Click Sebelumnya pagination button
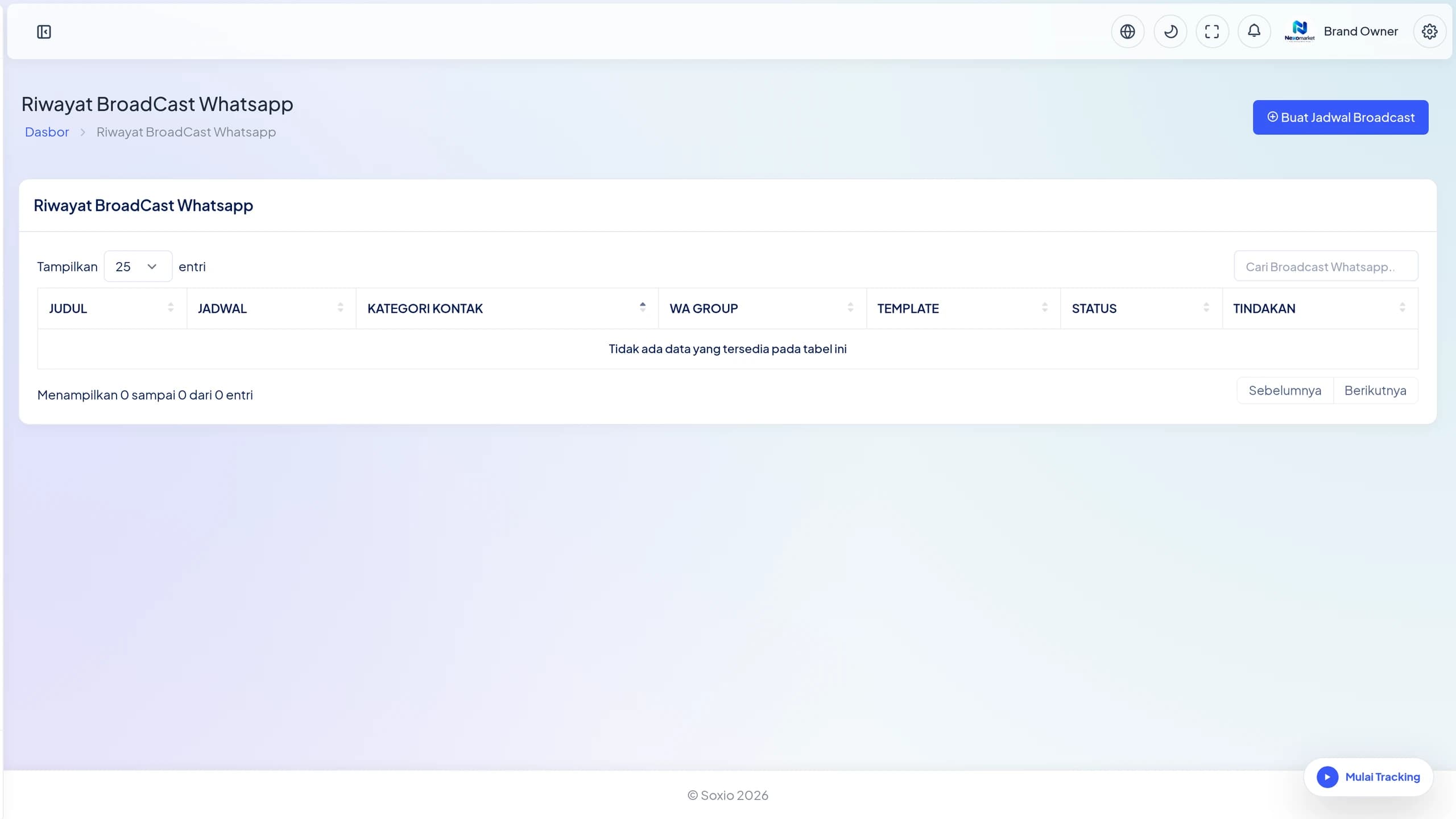The width and height of the screenshot is (1456, 819). 1285,390
